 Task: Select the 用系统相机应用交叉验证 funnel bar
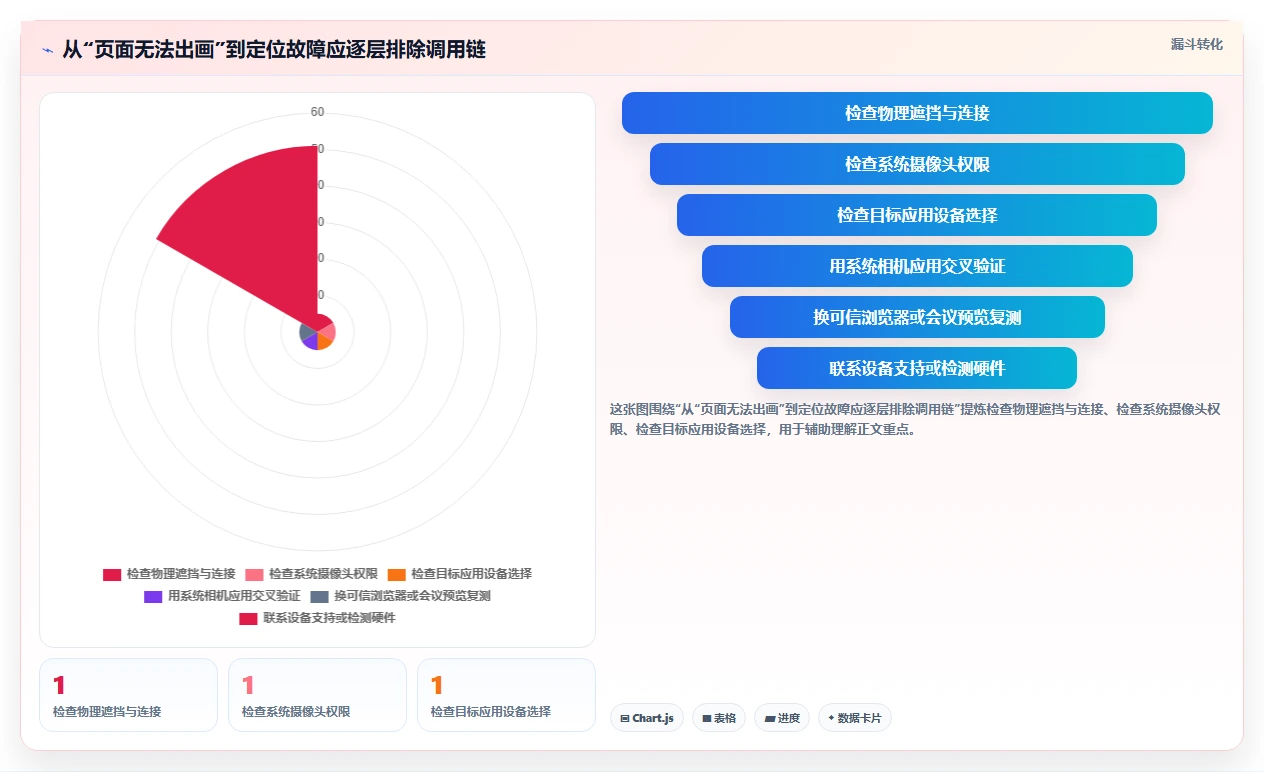pos(917,266)
